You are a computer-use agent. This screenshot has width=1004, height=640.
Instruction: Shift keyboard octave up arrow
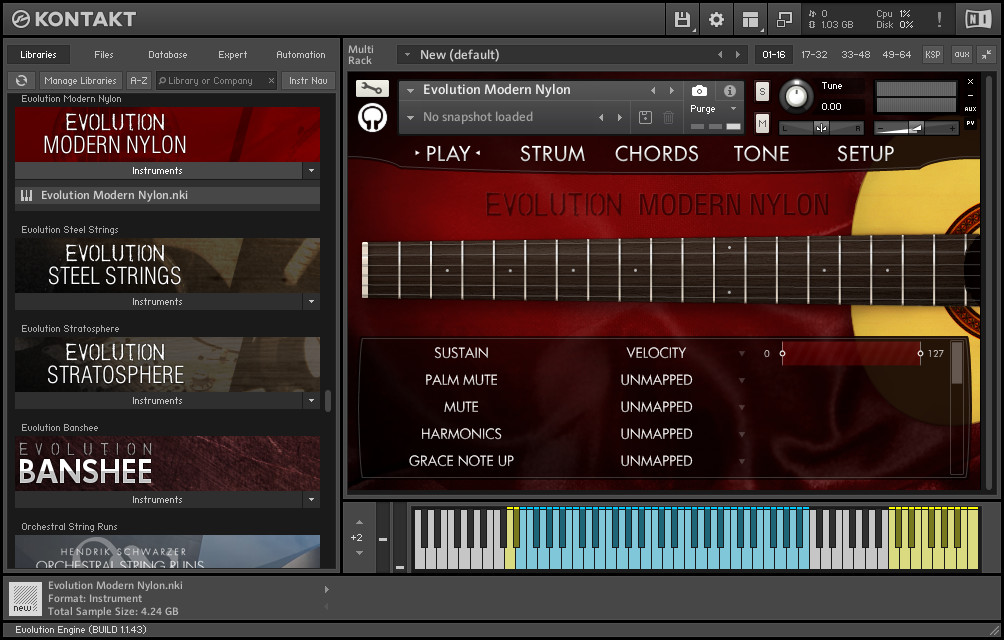(359, 522)
